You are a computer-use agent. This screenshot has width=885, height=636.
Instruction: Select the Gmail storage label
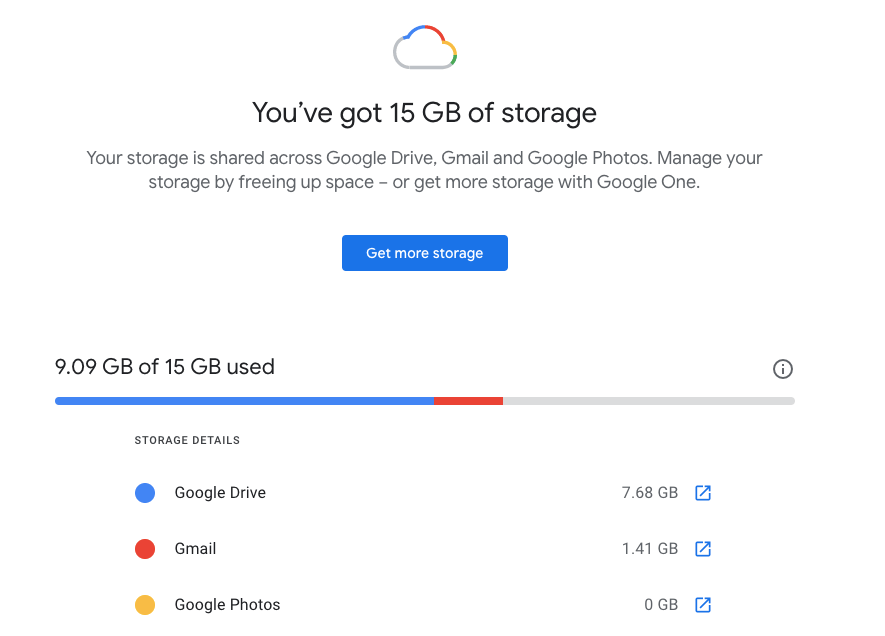(195, 549)
